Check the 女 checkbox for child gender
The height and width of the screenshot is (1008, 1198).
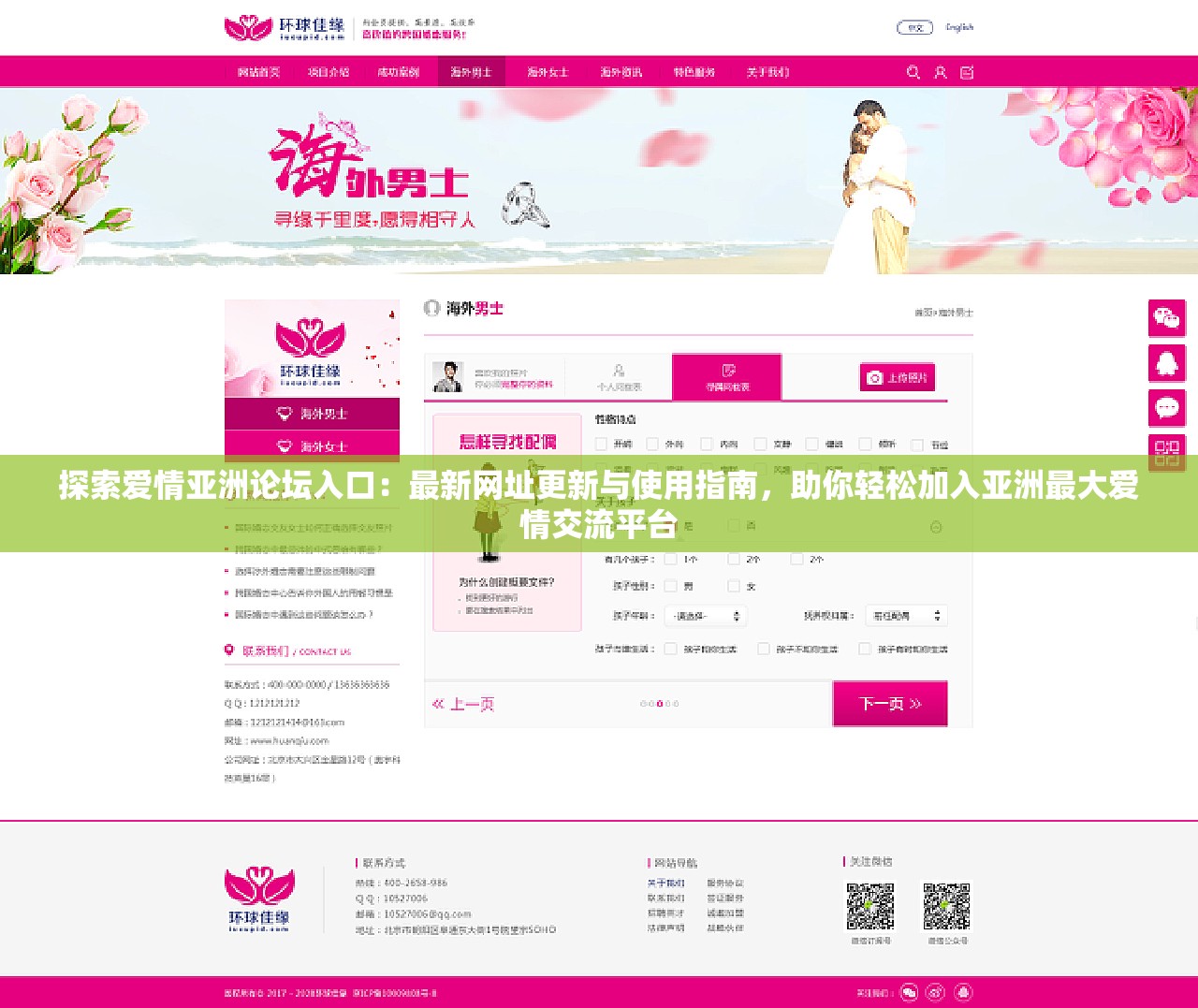734,585
